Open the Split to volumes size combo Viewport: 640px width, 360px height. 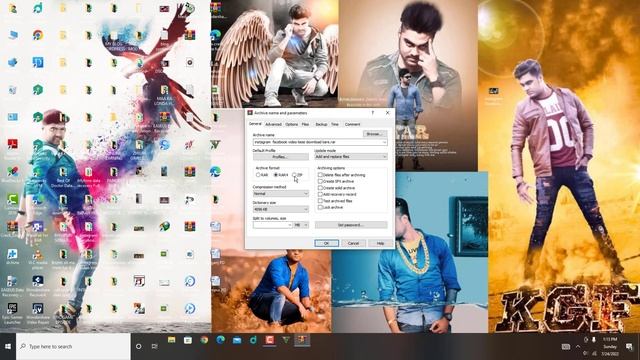pos(273,225)
